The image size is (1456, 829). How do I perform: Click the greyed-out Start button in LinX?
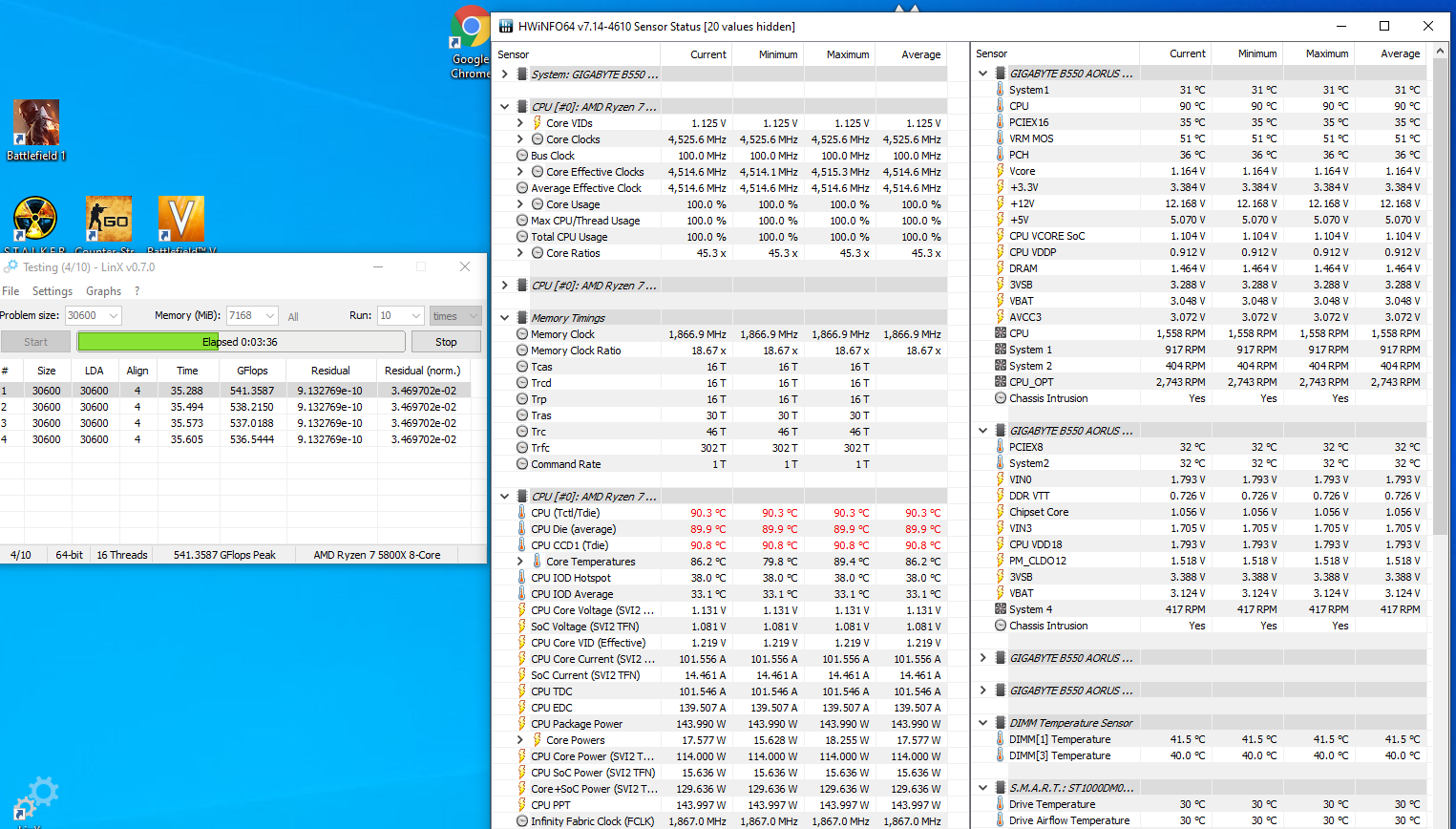point(35,342)
